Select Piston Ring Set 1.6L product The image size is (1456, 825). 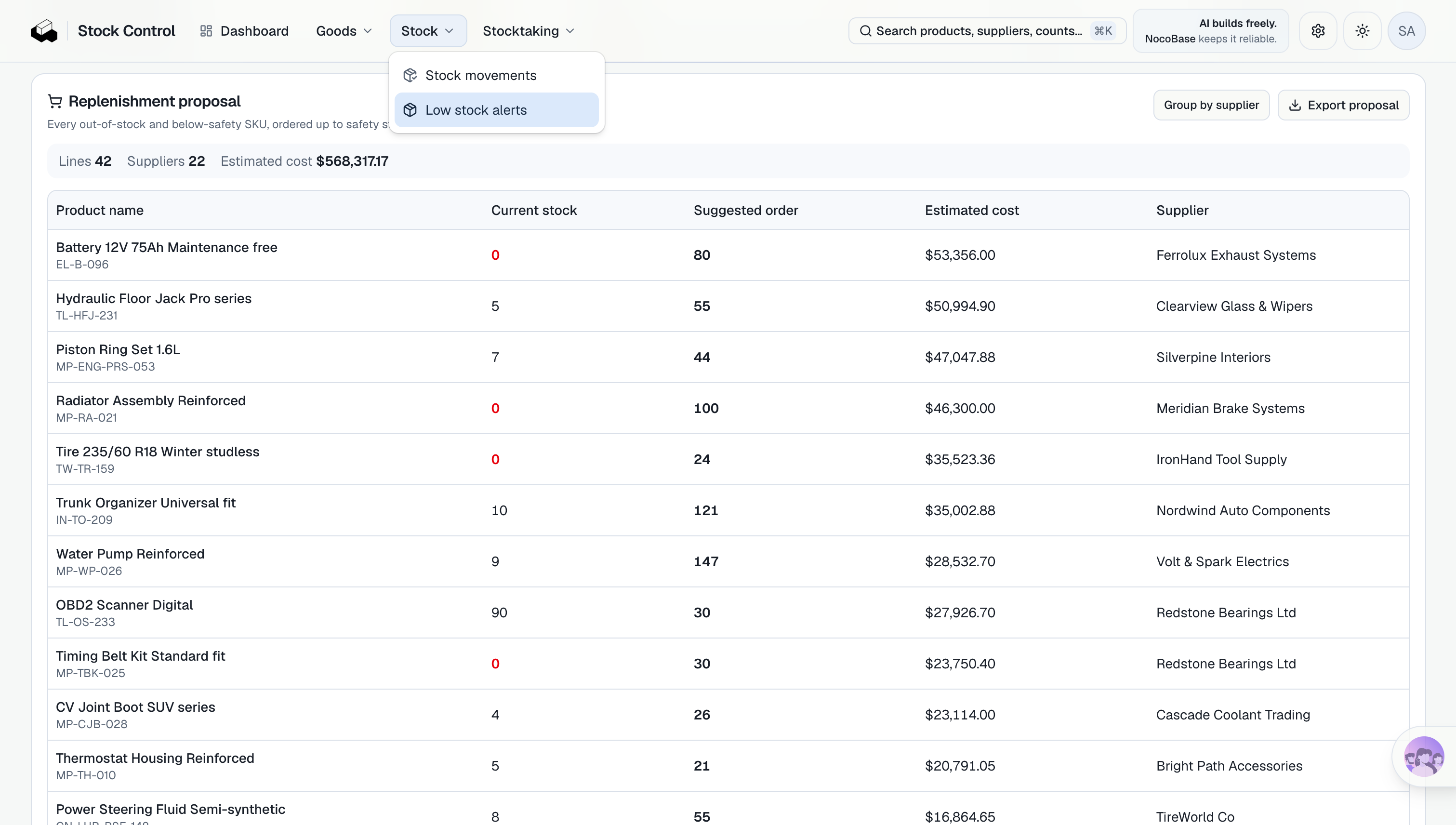(118, 349)
